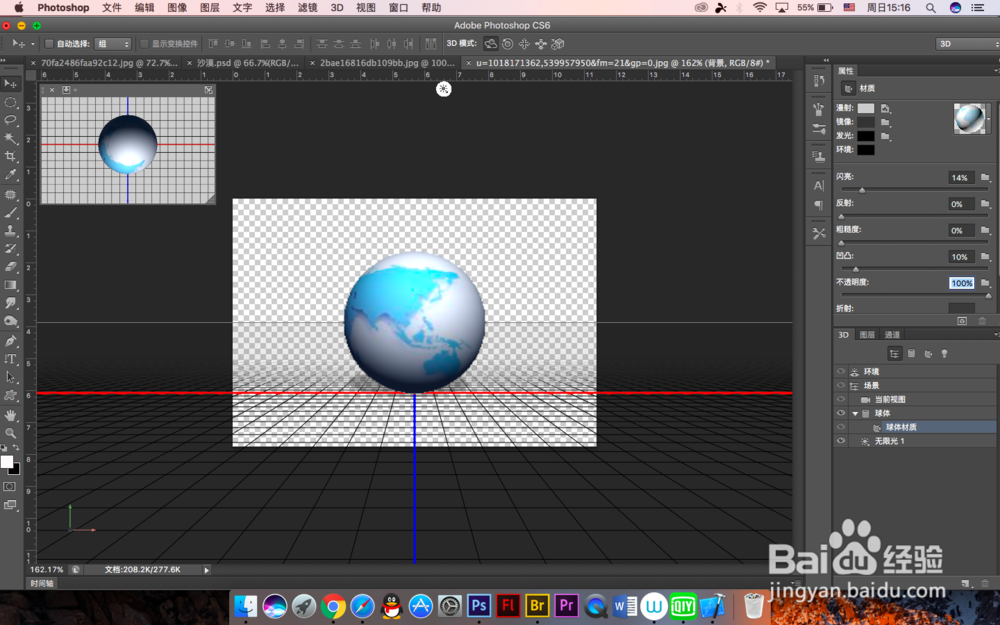The width and height of the screenshot is (1000, 625).
Task: Open the 不透明度 texture folder menu
Action: point(985,283)
